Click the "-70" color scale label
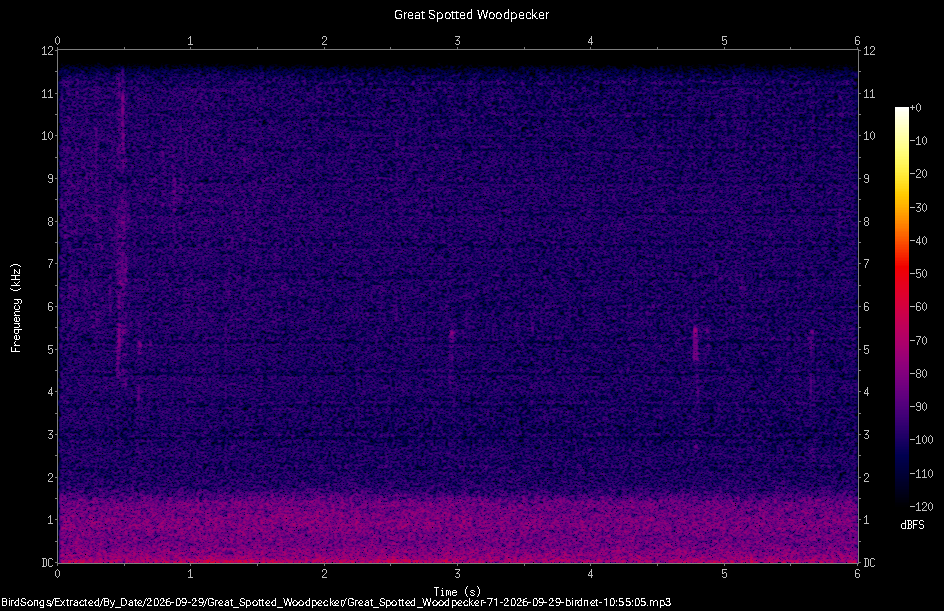The height and width of the screenshot is (611, 944). (x=918, y=341)
